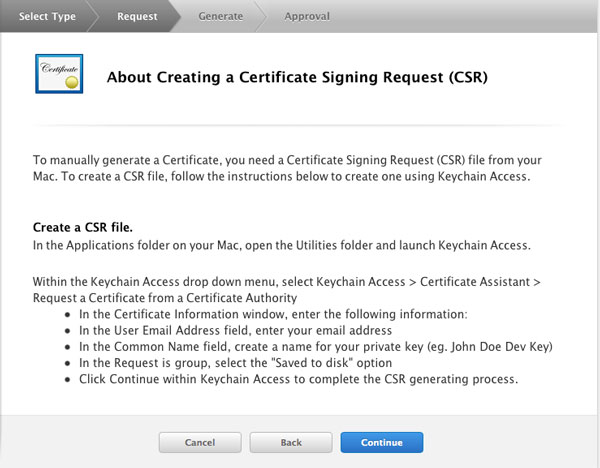Jump to the Generate step
This screenshot has height=468, width=600.
(x=220, y=16)
